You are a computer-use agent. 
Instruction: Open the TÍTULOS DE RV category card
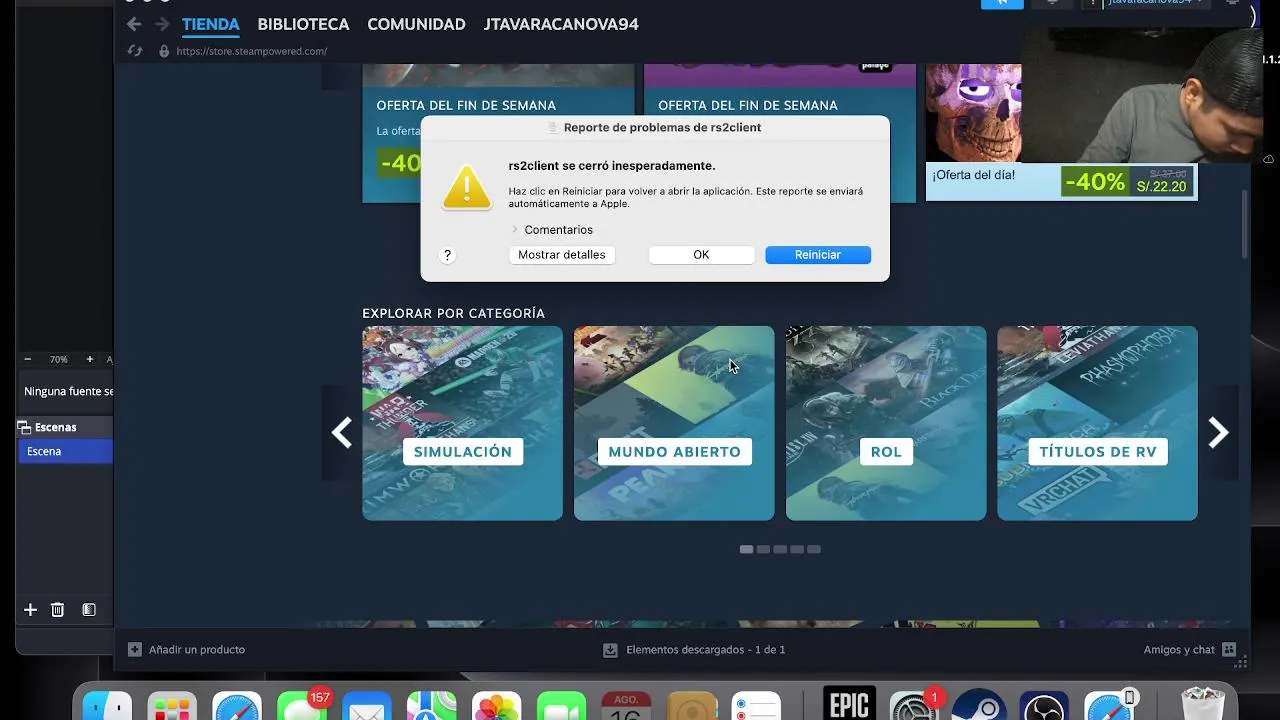click(x=1097, y=423)
